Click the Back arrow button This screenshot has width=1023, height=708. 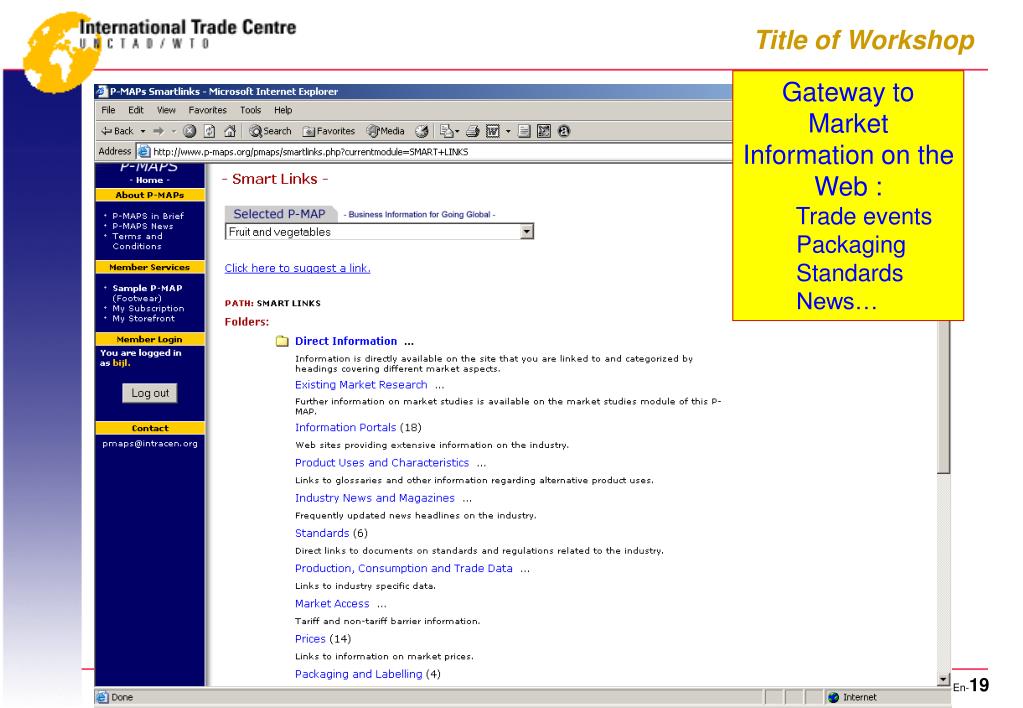(x=117, y=131)
